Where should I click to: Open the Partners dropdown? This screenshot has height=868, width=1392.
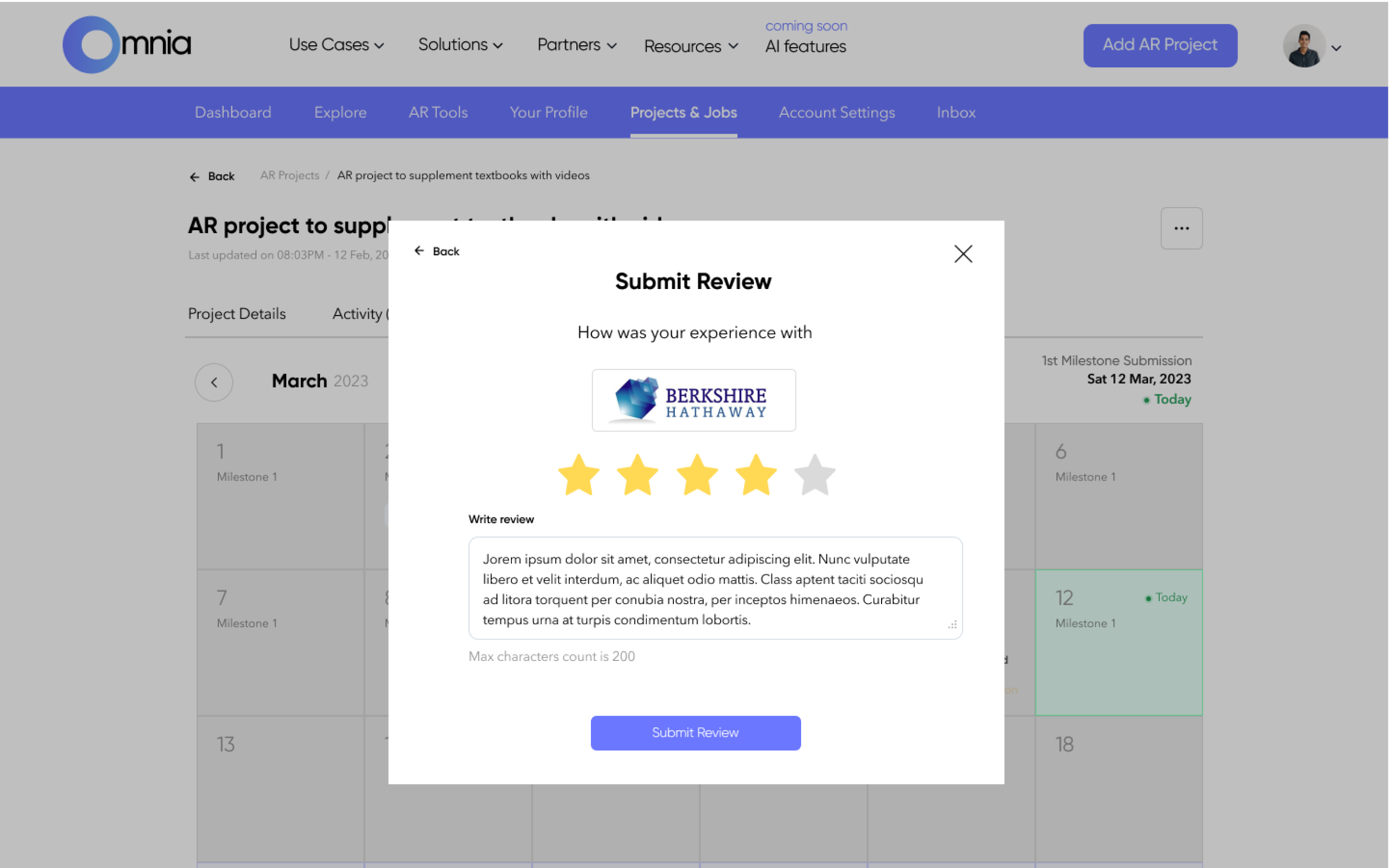(x=578, y=45)
